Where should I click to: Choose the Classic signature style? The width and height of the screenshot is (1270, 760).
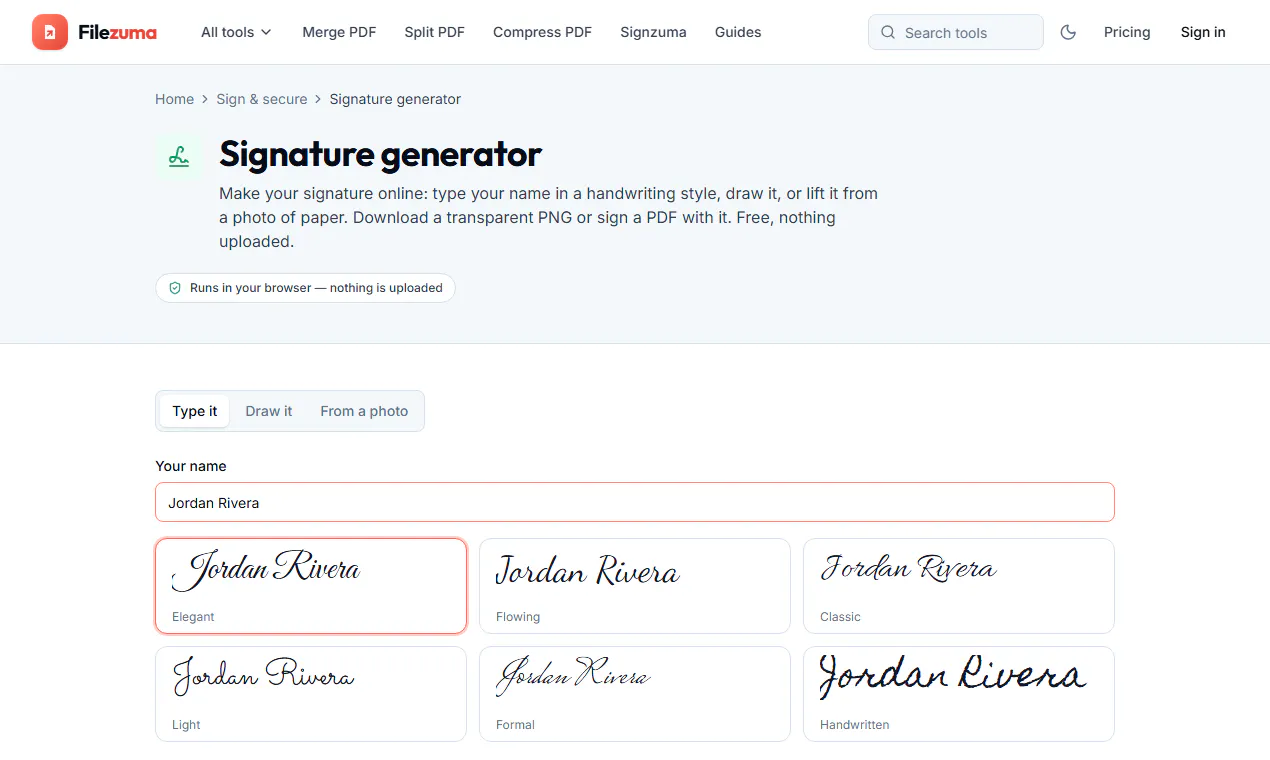coord(959,586)
